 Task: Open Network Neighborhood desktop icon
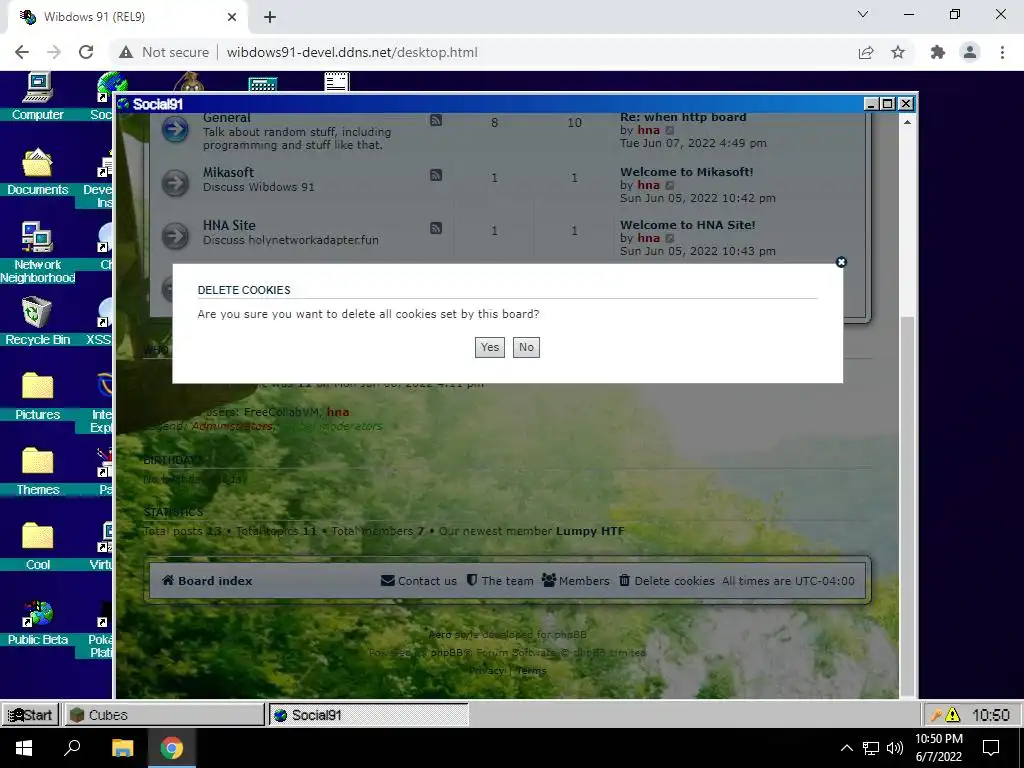click(37, 253)
